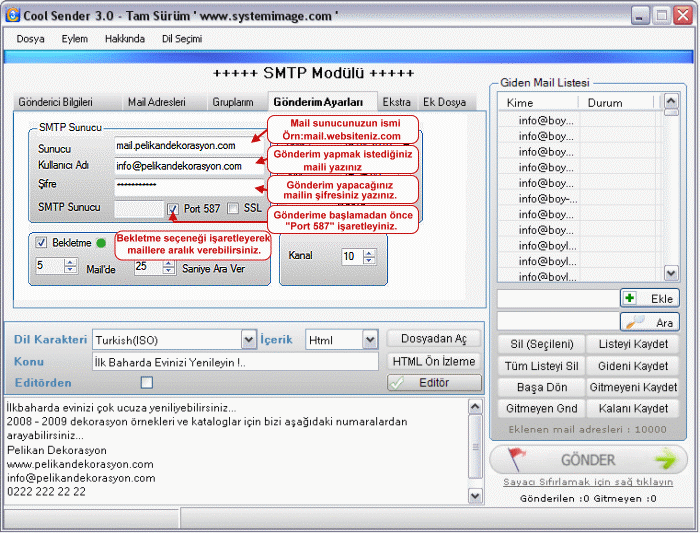Enable the Port 587 checkbox
This screenshot has width=700, height=533.
point(173,208)
